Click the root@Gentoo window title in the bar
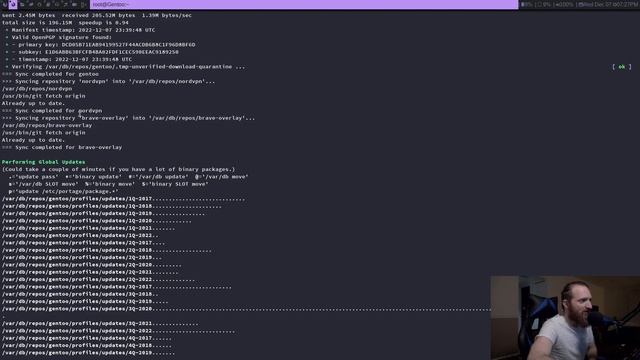The image size is (640, 360). 111,4
